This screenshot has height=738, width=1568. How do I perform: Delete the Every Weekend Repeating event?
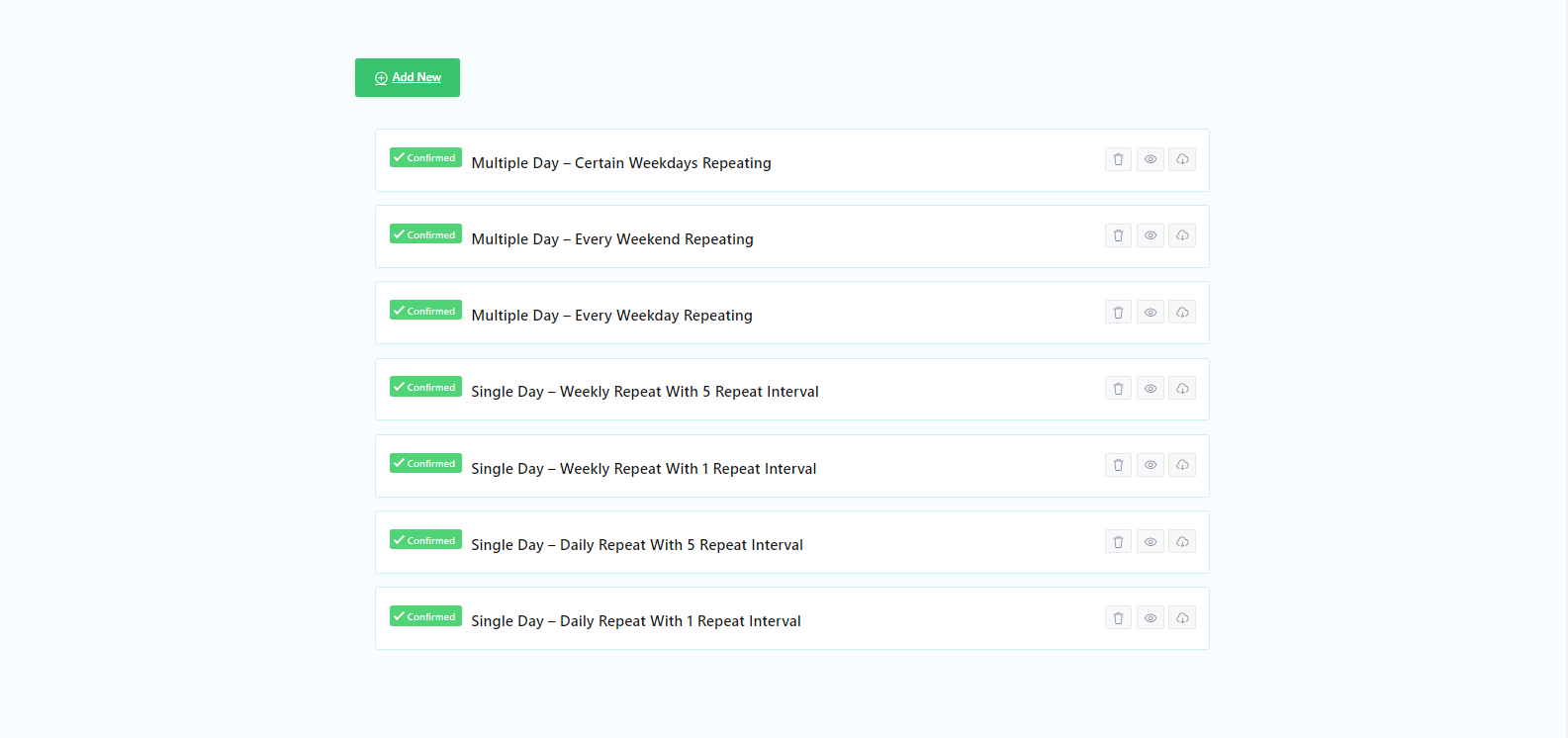pos(1118,235)
